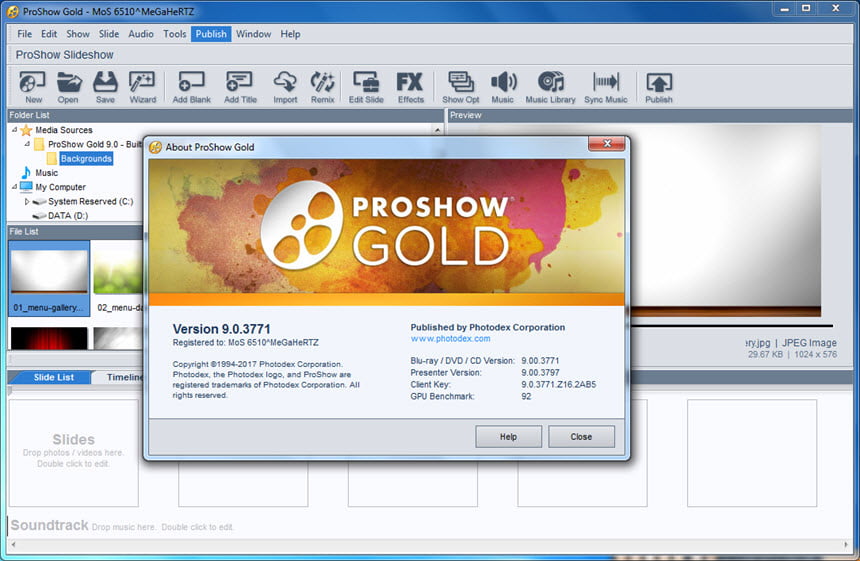The height and width of the screenshot is (561, 860).
Task: Click Help button in About dialog
Action: coord(508,437)
